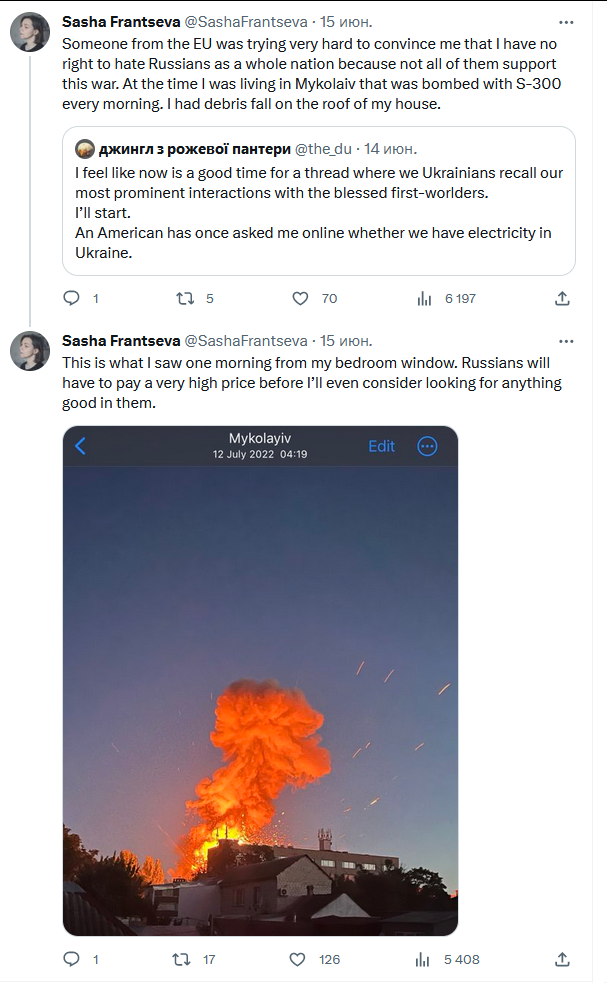
Task: Open Sasha Frantseva's avatar on first tweet
Action: click(x=30, y=32)
